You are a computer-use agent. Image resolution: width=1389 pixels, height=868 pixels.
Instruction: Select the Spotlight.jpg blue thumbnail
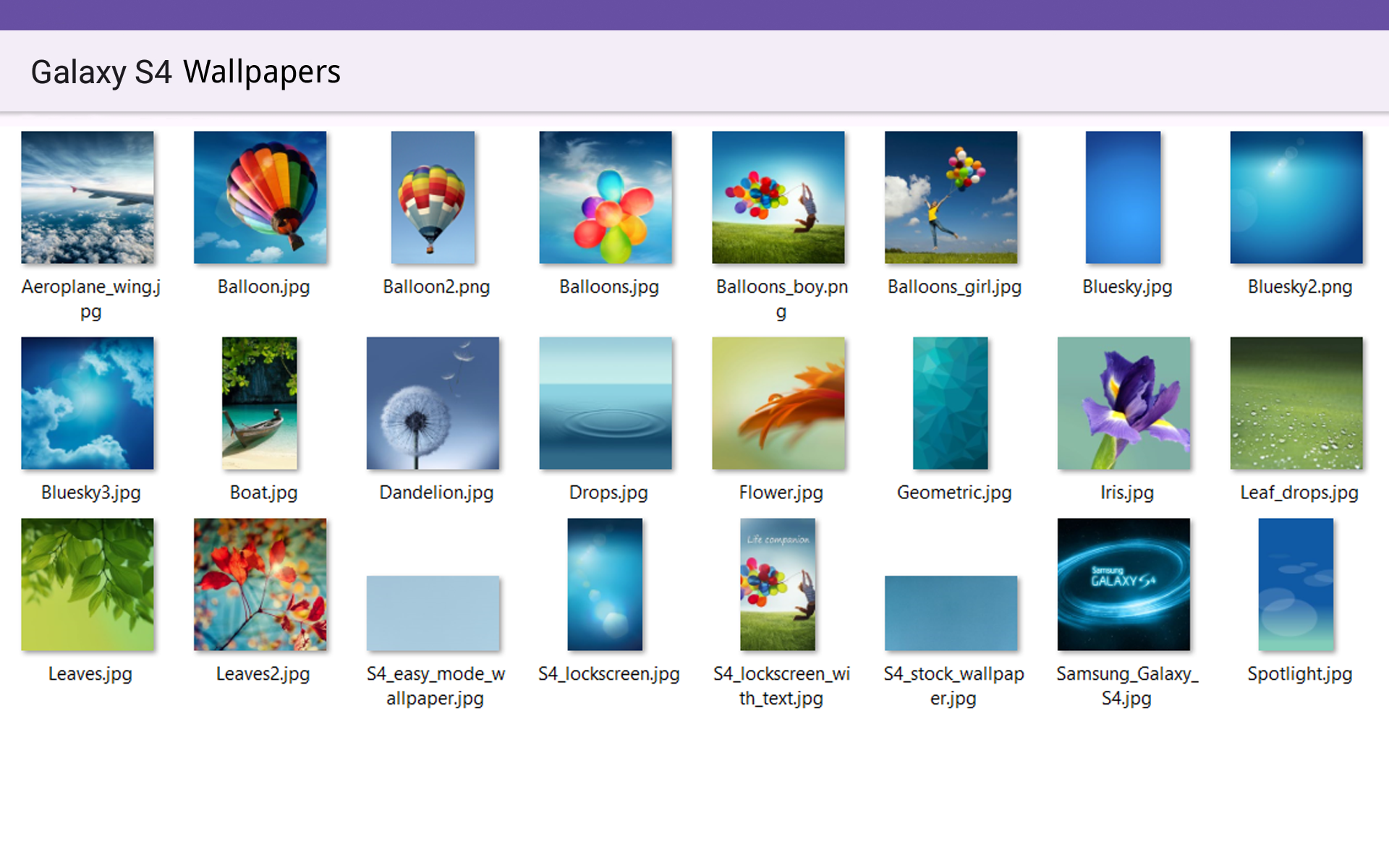coord(1296,584)
